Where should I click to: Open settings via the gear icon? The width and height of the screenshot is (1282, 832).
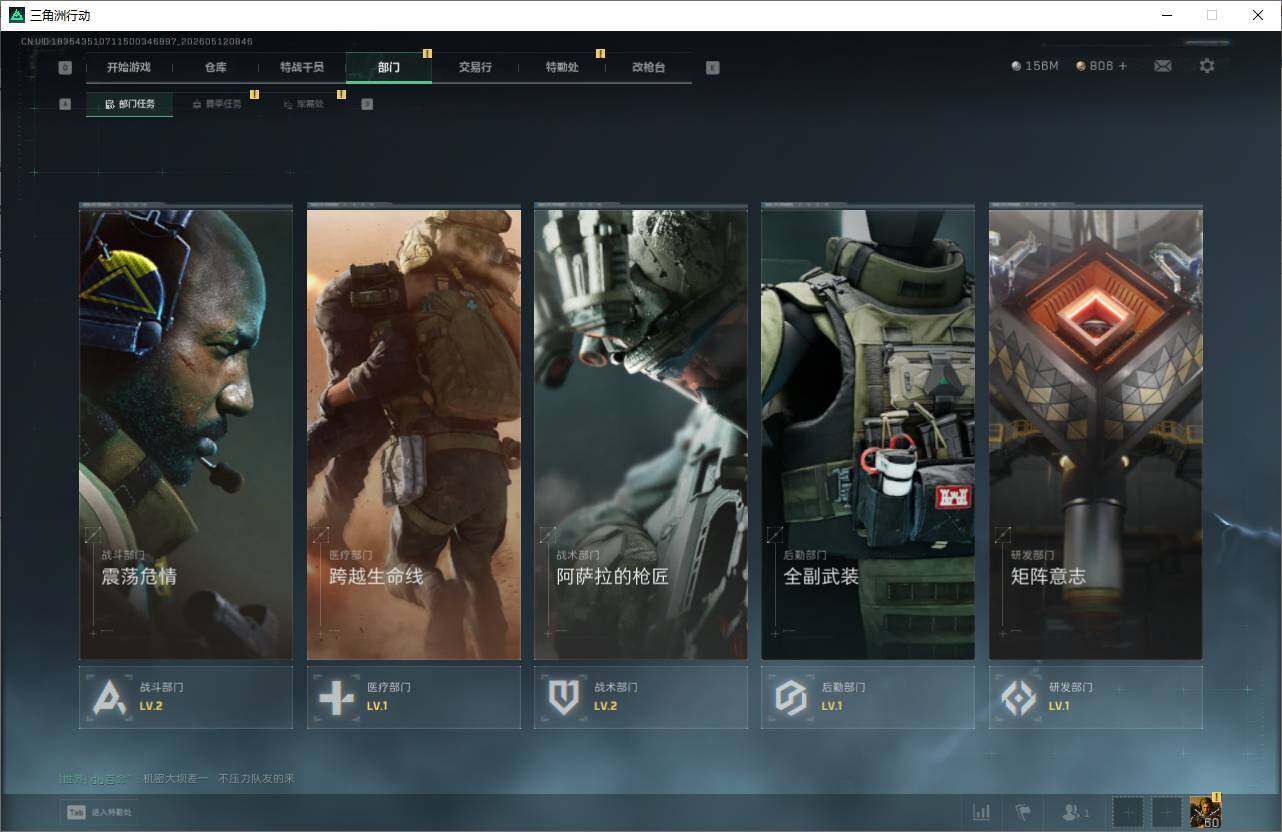pyautogui.click(x=1207, y=66)
